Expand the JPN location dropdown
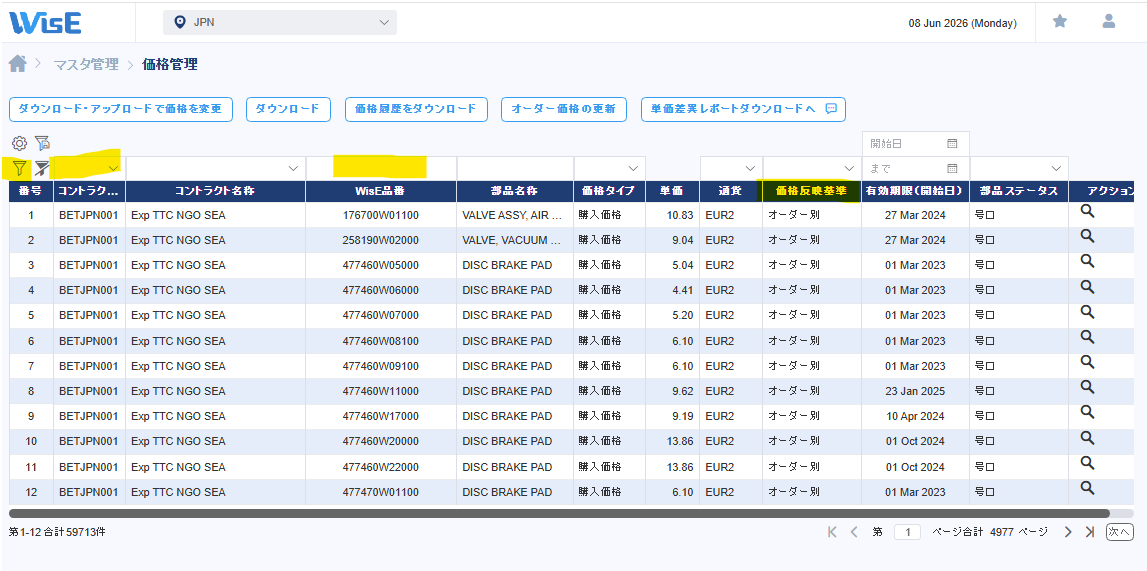The image size is (1147, 571). pyautogui.click(x=279, y=23)
